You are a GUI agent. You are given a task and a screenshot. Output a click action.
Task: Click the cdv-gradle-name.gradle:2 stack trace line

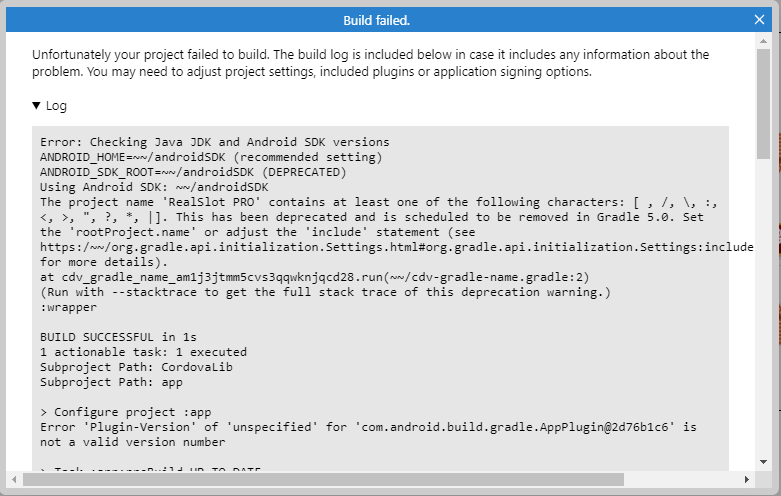click(x=315, y=277)
